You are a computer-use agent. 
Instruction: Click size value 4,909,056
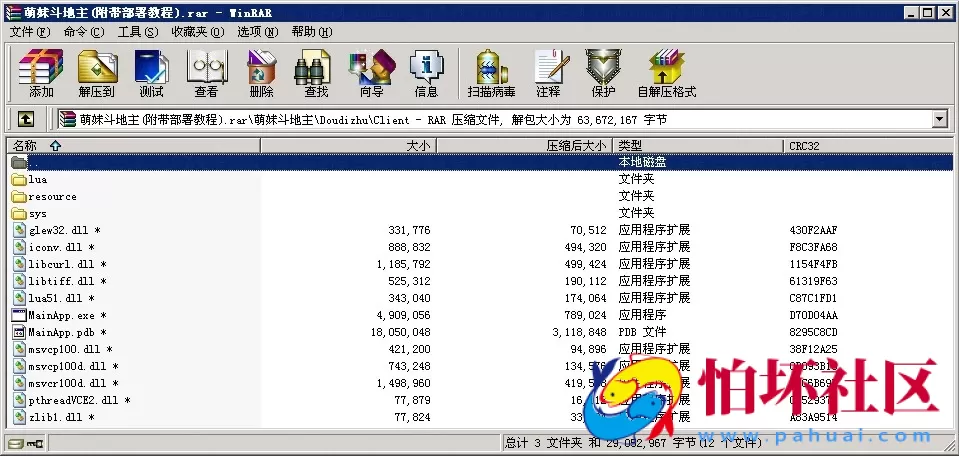[404, 315]
